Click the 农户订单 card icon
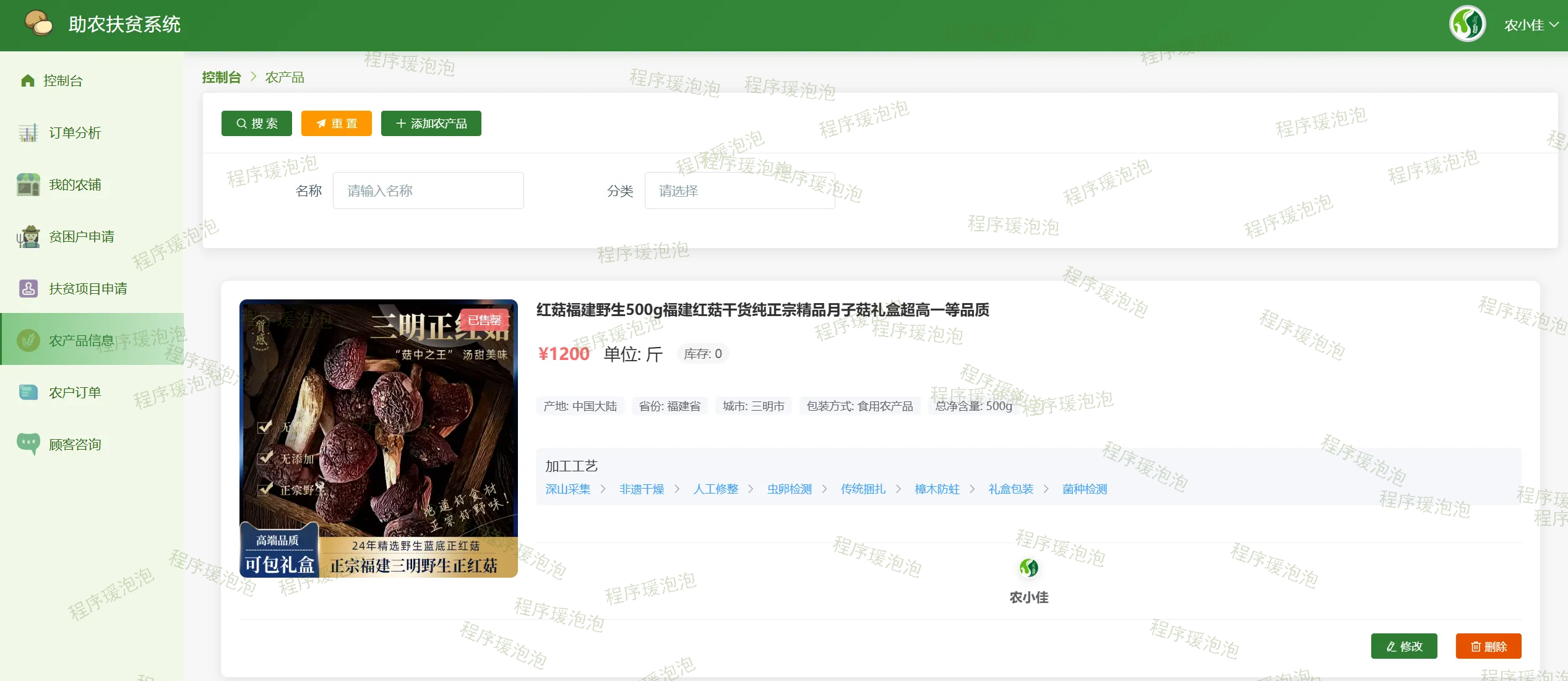Image resolution: width=1568 pixels, height=681 pixels. coord(28,393)
